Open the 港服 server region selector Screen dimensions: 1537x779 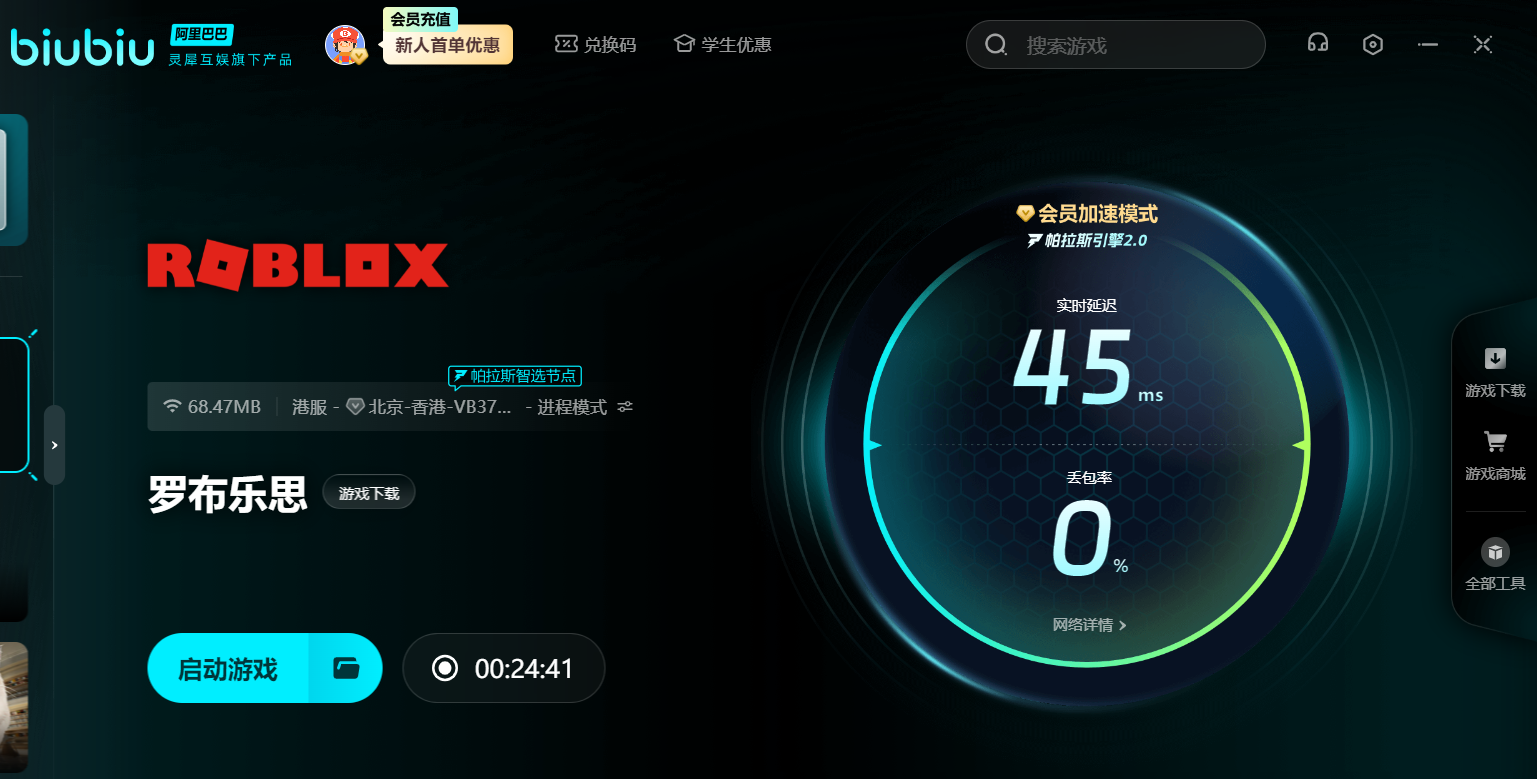[309, 407]
